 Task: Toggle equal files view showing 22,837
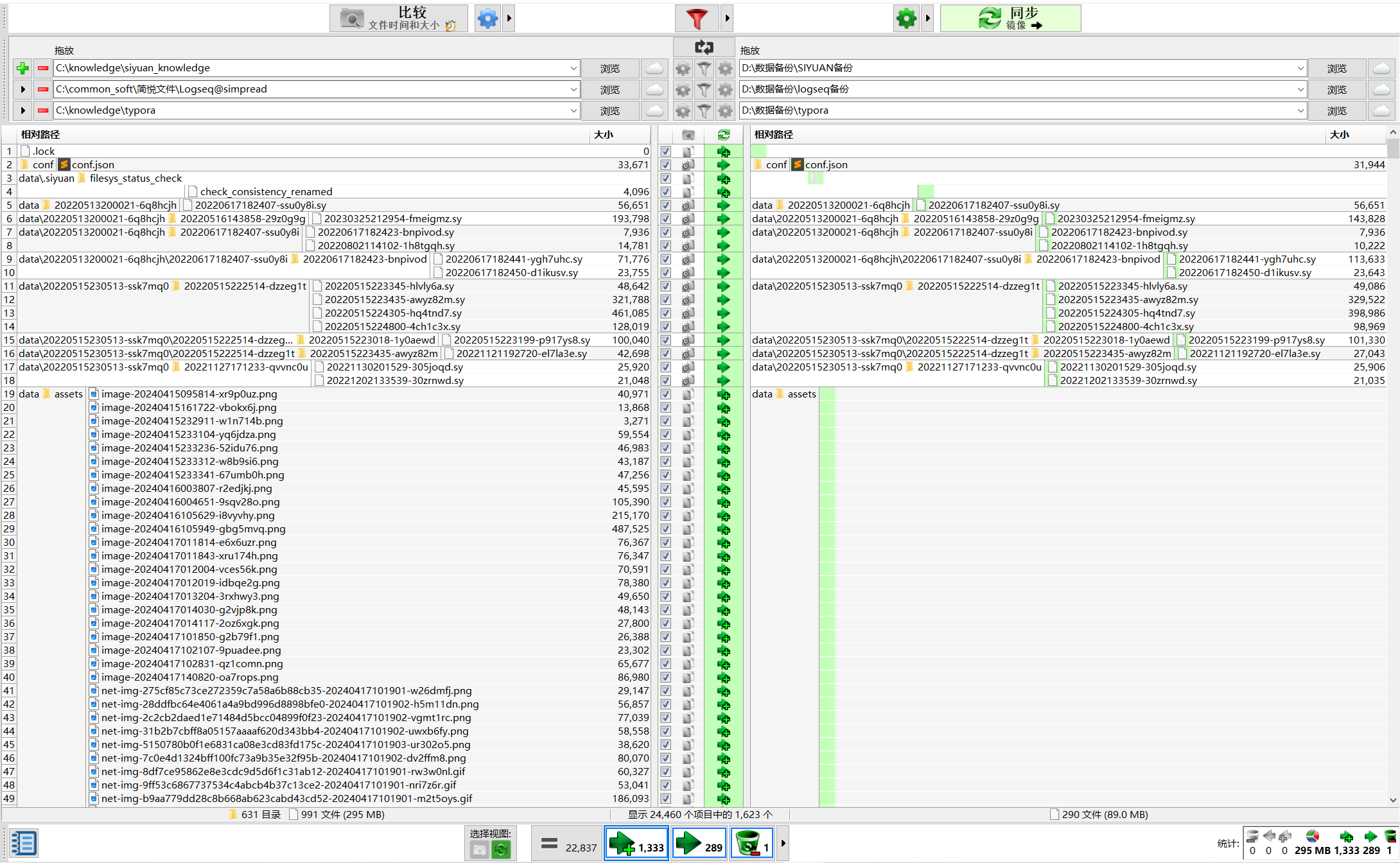pos(567,843)
